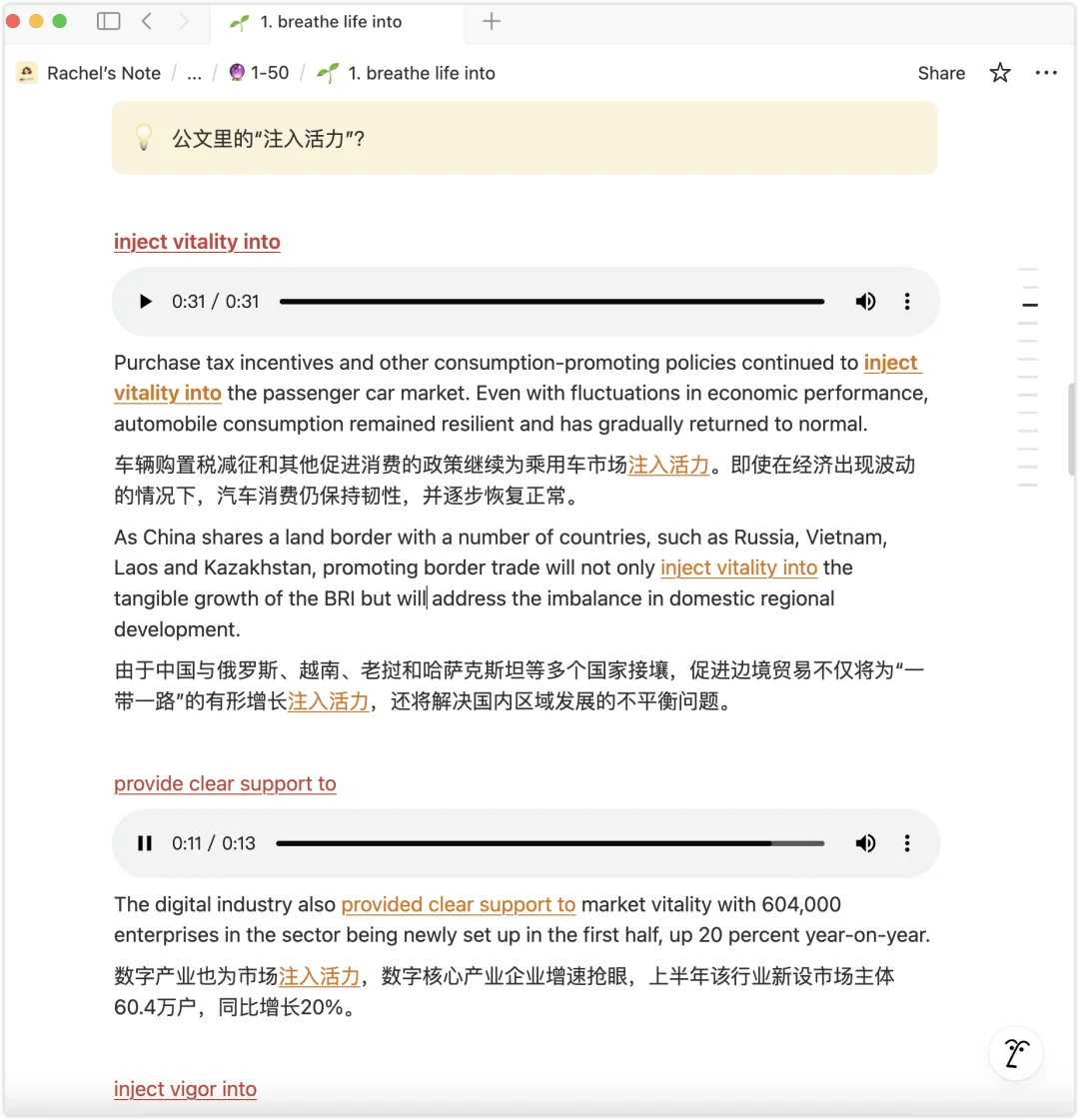The height and width of the screenshot is (1120, 1079).
Task: Expand the breadcrumb ellipsis
Action: pos(194,73)
